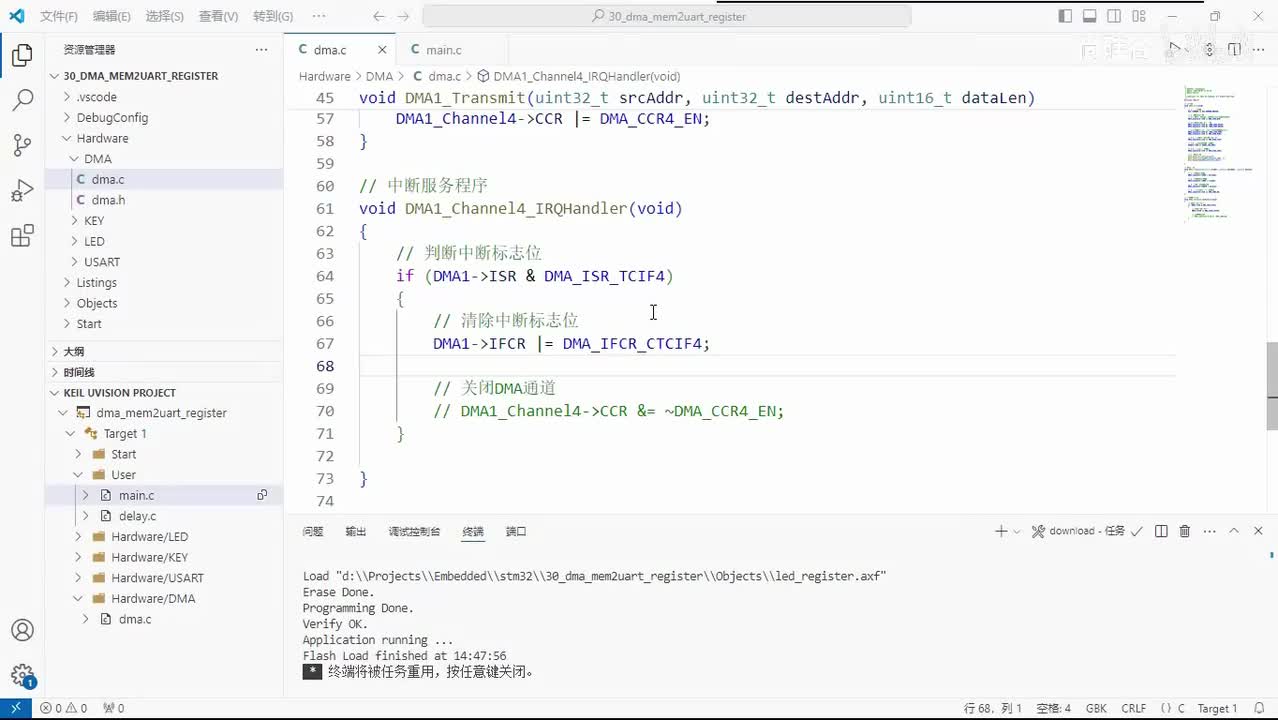This screenshot has width=1278, height=720.
Task: Open the 编辑(E) menu
Action: coord(111,16)
